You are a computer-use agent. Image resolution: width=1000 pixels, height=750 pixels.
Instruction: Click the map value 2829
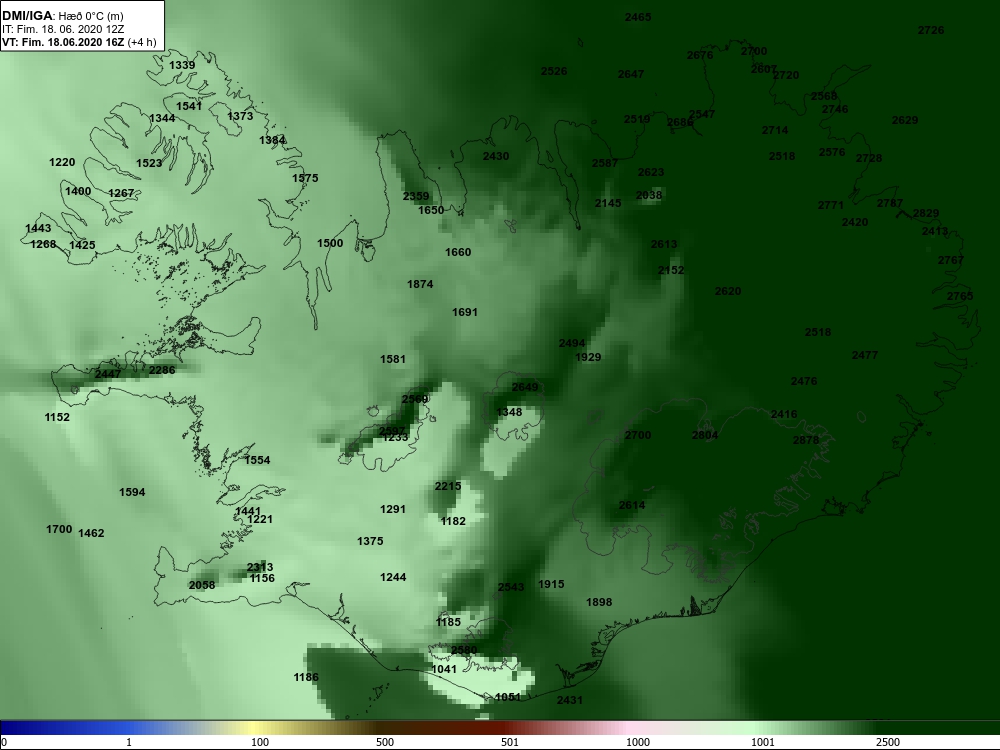click(925, 213)
